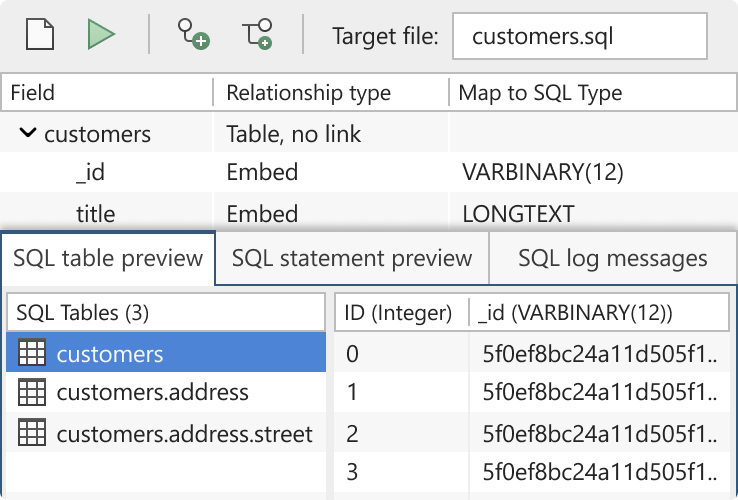This screenshot has height=500, width=738.
Task: Click the add relationship node icon
Action: [193, 34]
